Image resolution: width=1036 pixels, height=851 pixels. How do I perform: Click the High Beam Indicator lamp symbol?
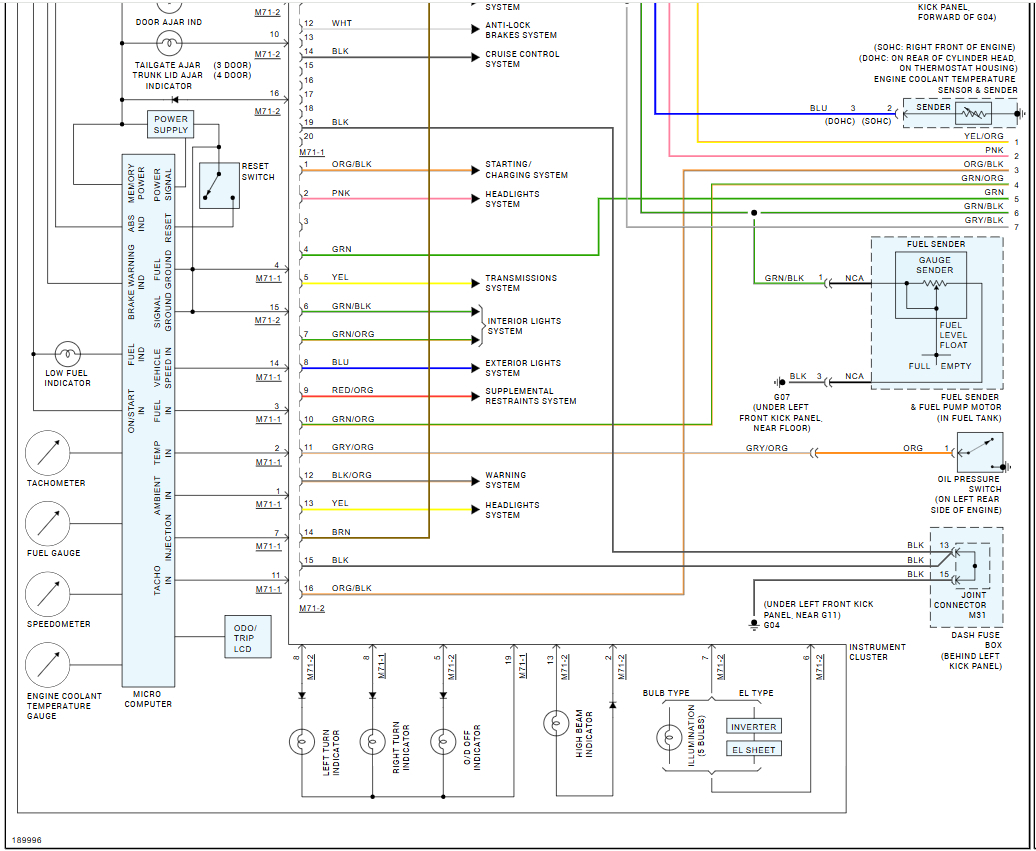point(556,723)
